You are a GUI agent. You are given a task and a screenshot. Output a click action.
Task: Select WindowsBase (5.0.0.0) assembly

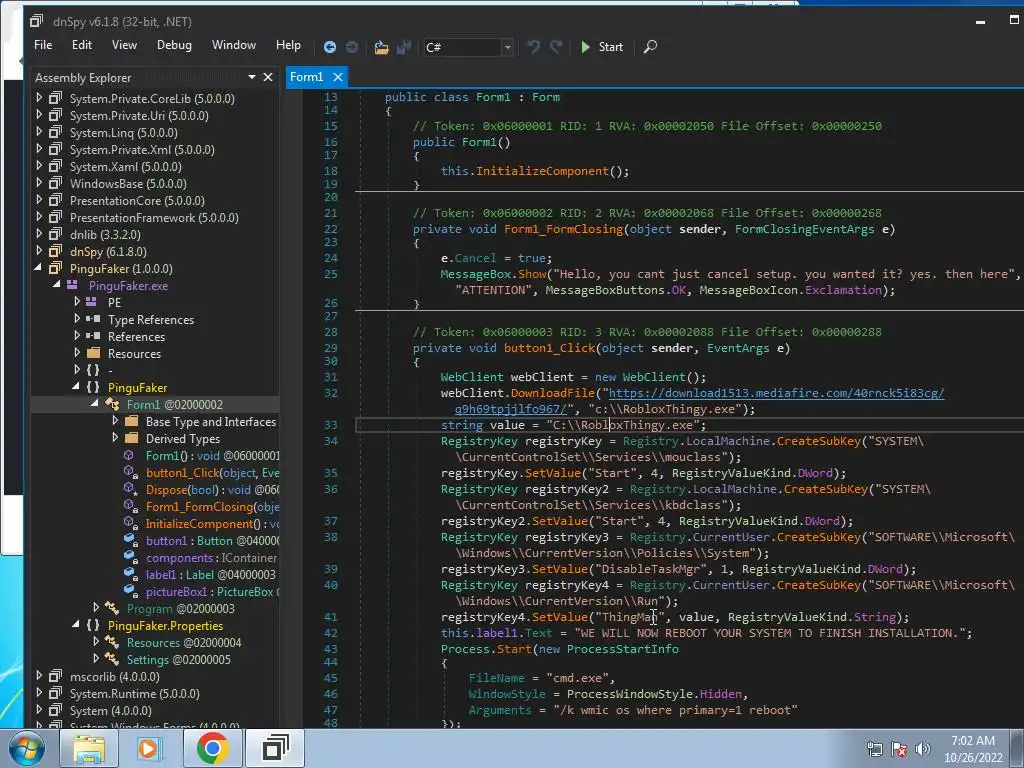(x=128, y=184)
